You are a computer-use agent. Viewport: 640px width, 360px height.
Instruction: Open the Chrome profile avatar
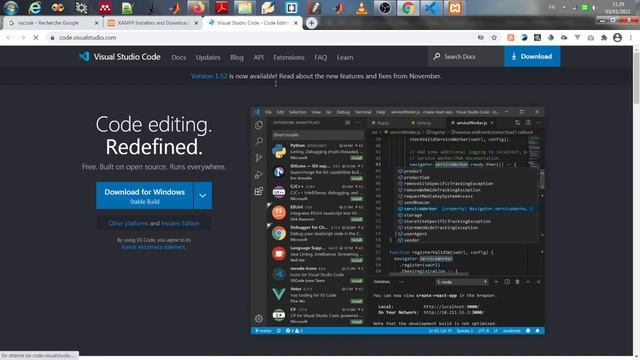click(x=618, y=38)
